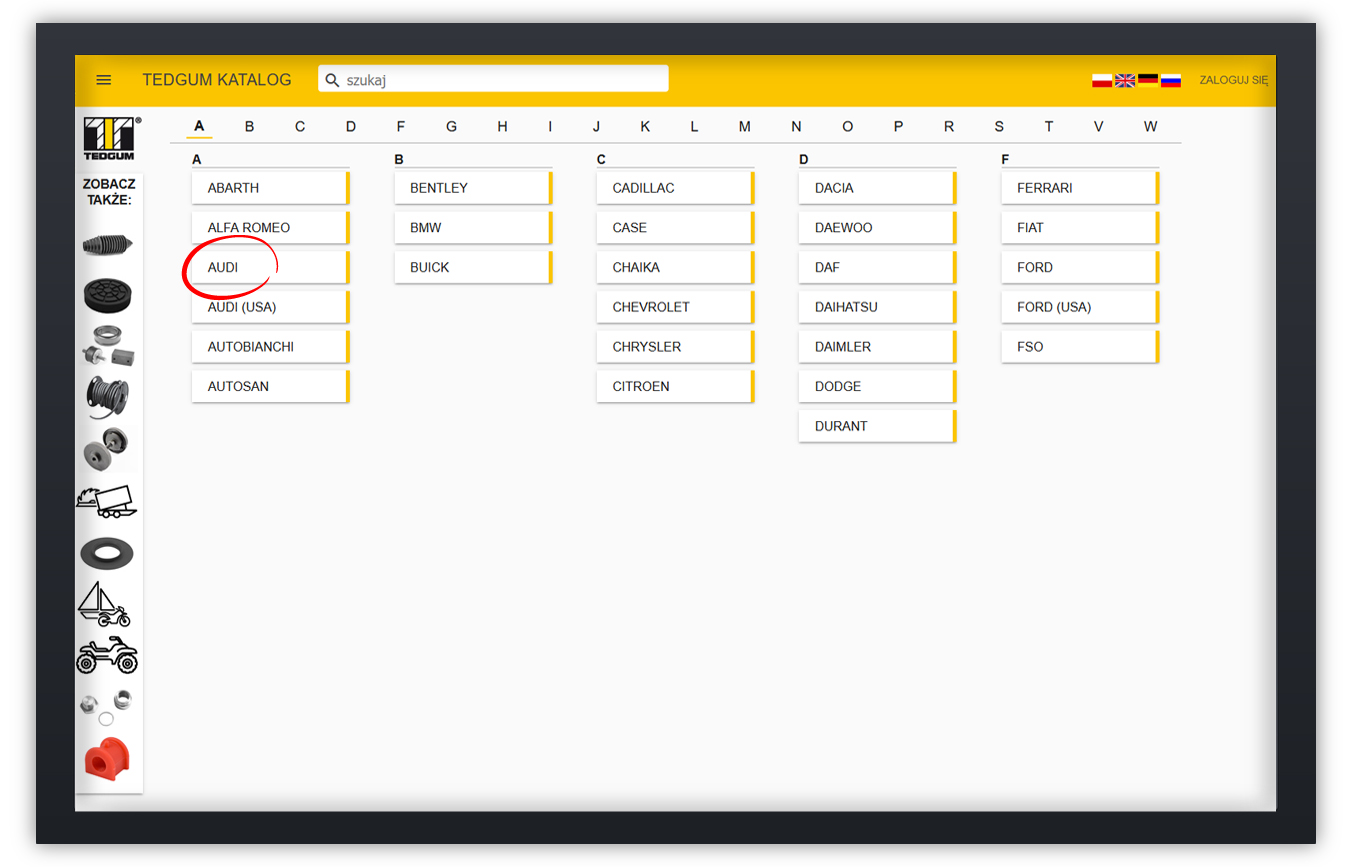Open the CHEVROLET brand
1352x867 pixels.
[676, 307]
